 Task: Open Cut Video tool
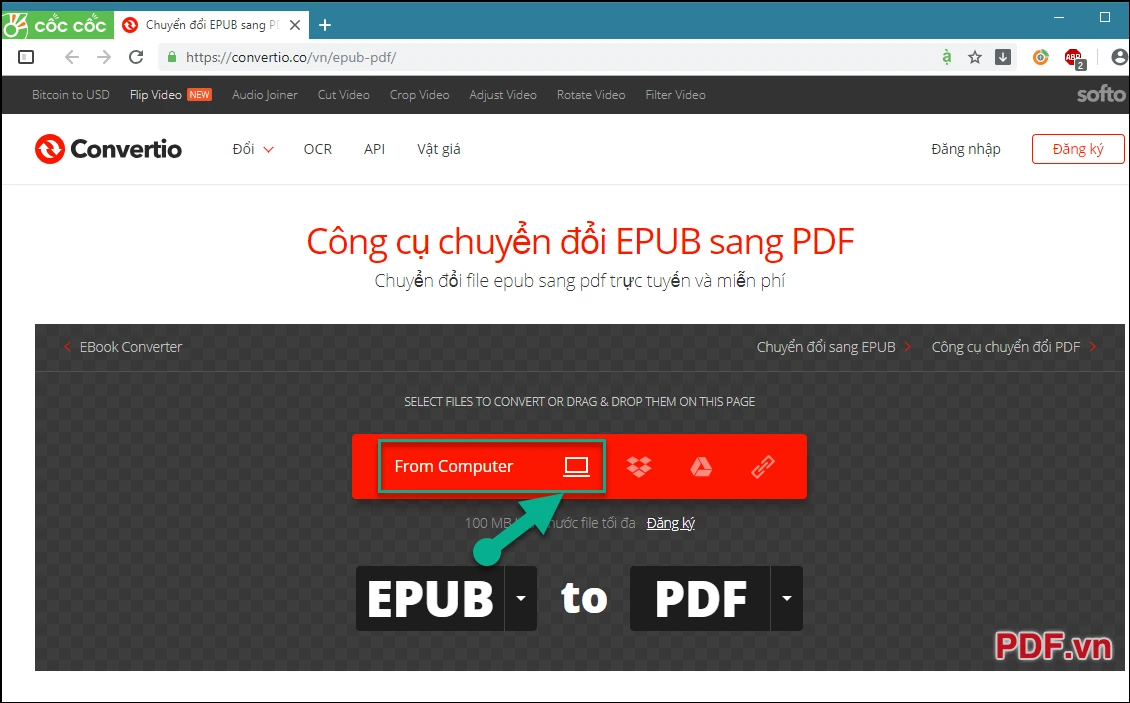click(344, 94)
